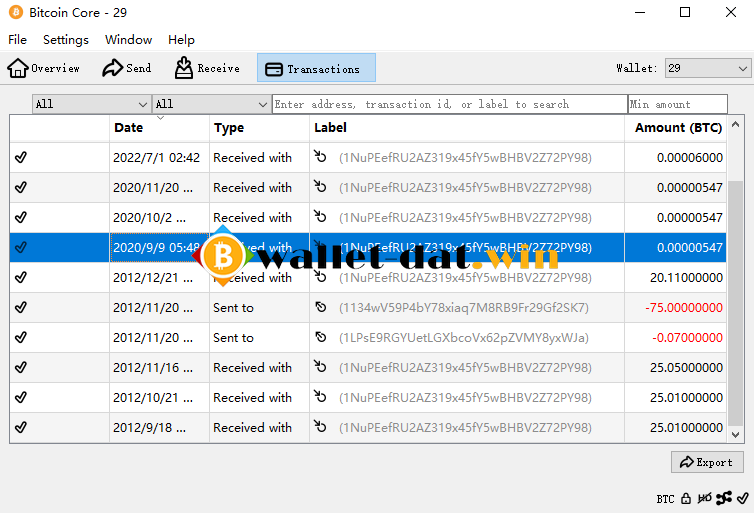Click the sent icon in 75 BTC row
The height and width of the screenshot is (513, 754).
pos(321,307)
